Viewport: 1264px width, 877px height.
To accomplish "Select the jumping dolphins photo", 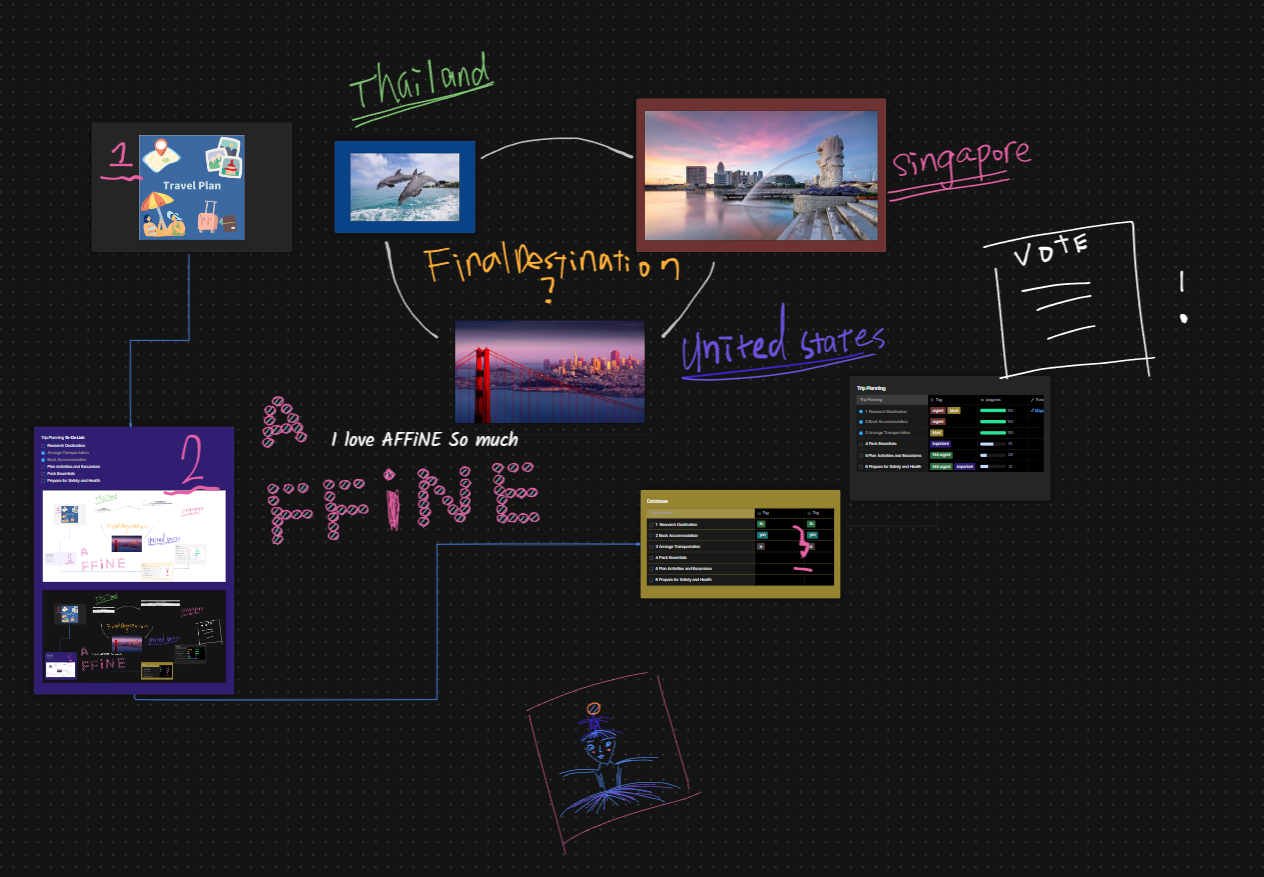I will pos(405,187).
